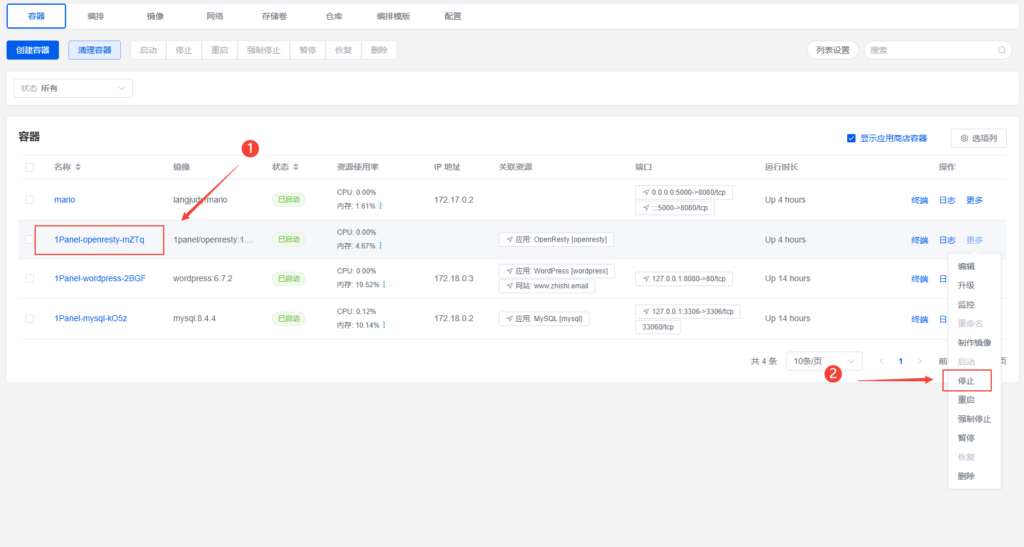Click the arrow icon in port tag :::5000->8080/tcp
Image resolution: width=1024 pixels, height=547 pixels.
point(646,208)
